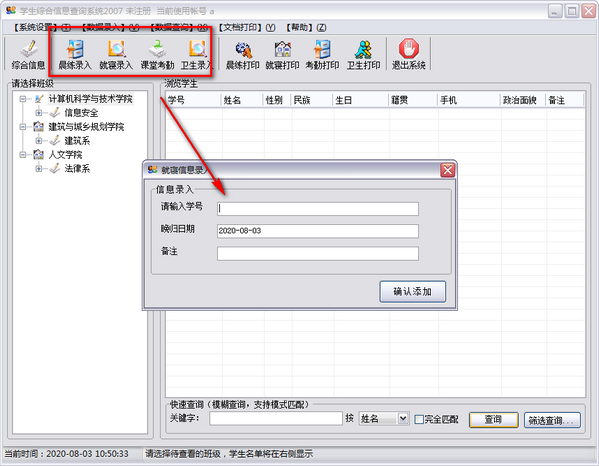
Task: Open the 【文档打印】 menu
Action: click(247, 28)
